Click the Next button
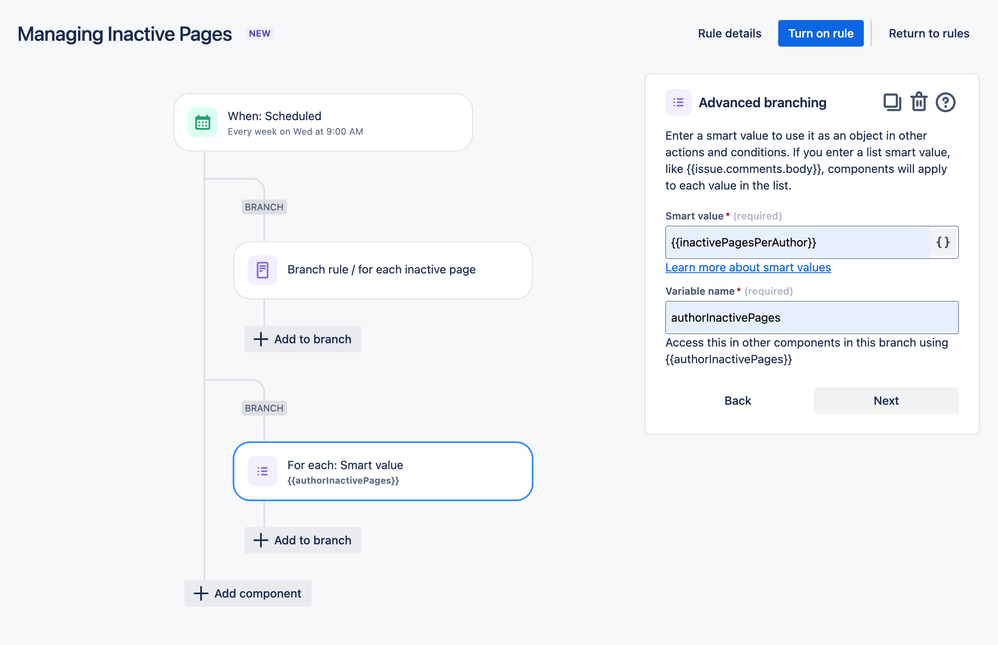998x645 pixels. pos(886,400)
